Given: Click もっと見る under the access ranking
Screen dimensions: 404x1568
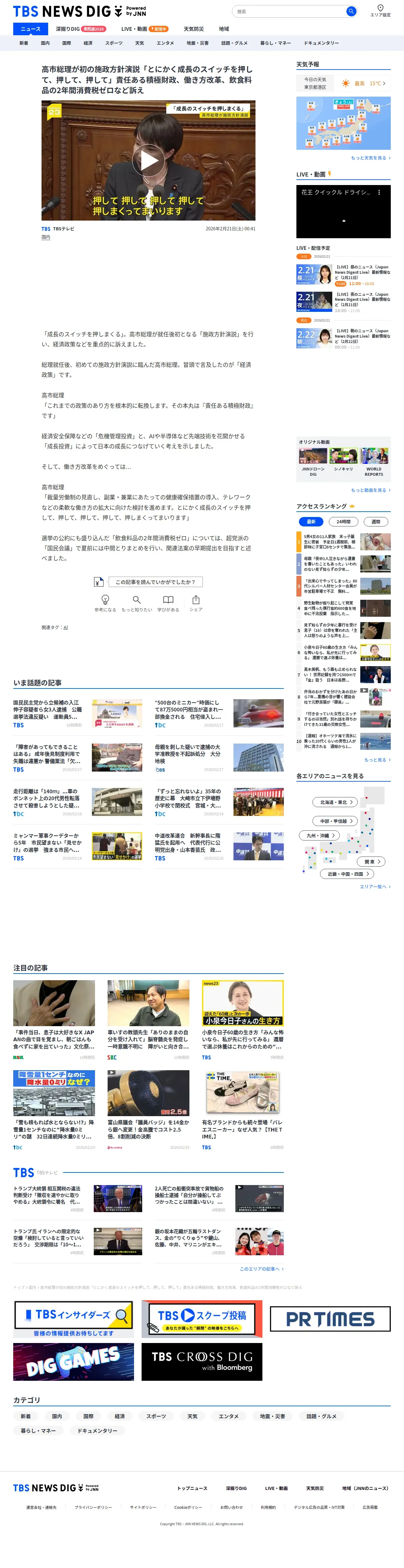Looking at the screenshot, I should point(377,760).
